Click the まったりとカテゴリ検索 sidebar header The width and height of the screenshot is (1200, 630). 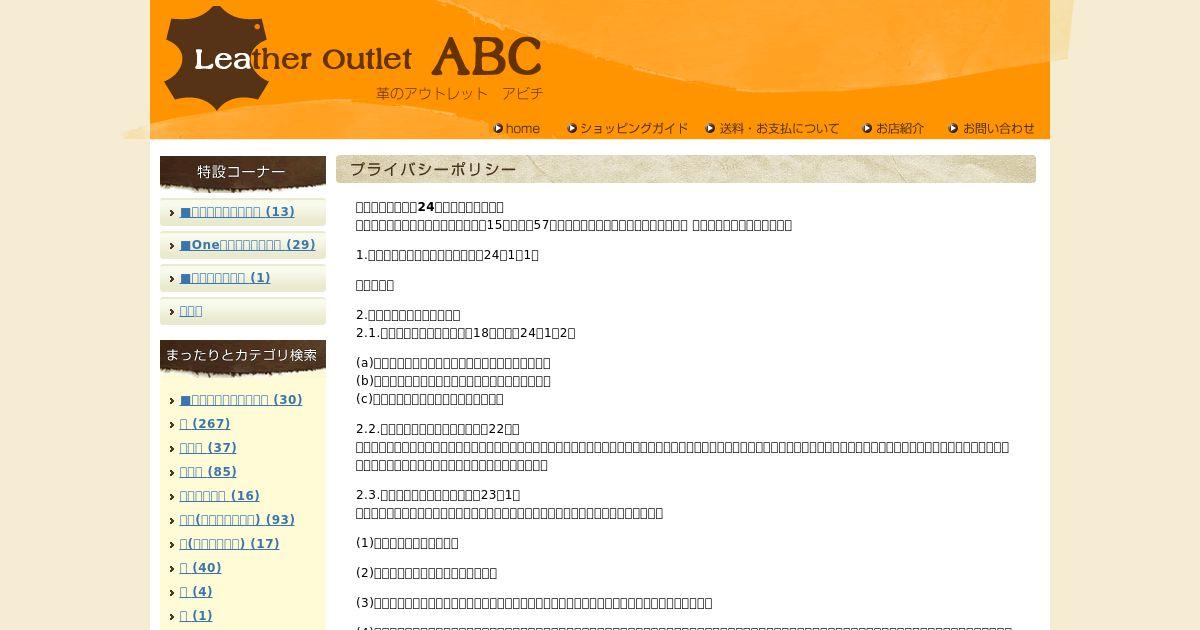point(243,356)
